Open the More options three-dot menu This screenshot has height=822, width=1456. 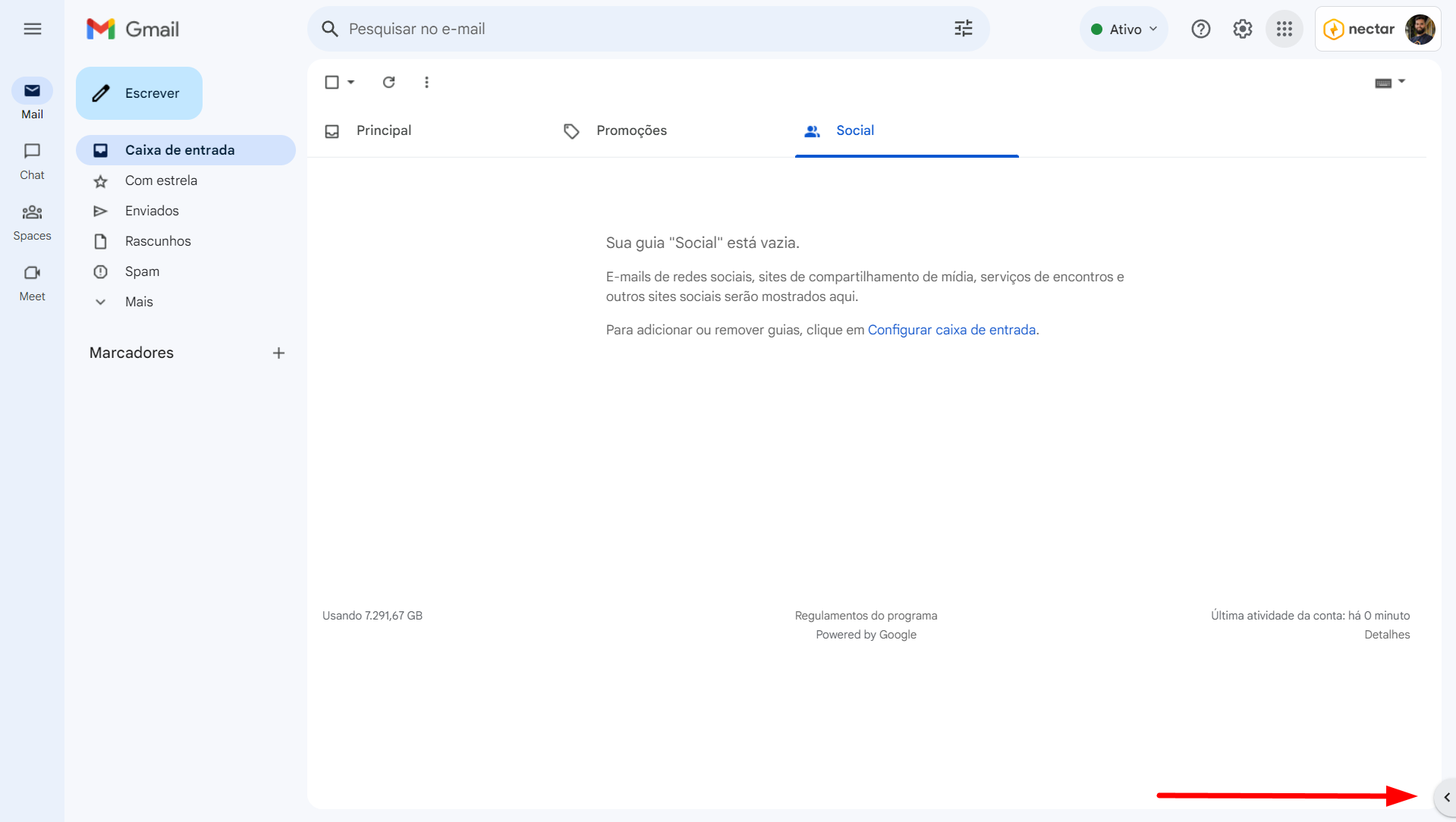tap(426, 82)
